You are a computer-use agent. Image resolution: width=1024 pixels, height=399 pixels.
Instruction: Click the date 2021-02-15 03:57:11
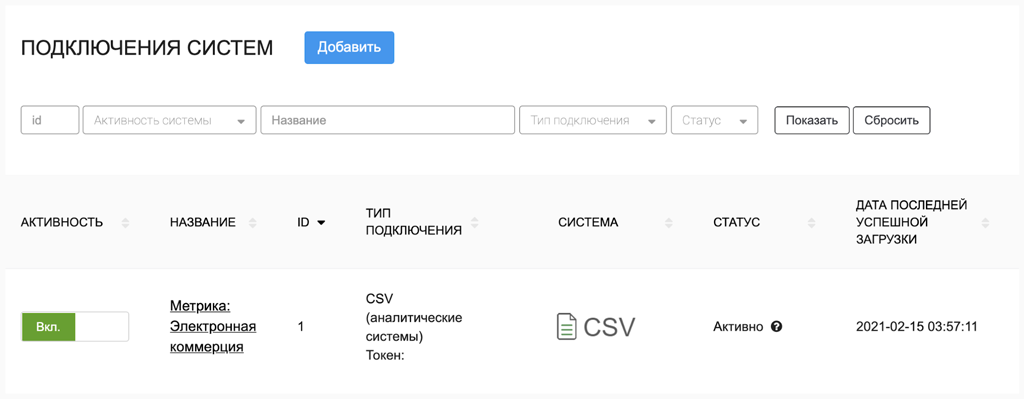(916, 327)
